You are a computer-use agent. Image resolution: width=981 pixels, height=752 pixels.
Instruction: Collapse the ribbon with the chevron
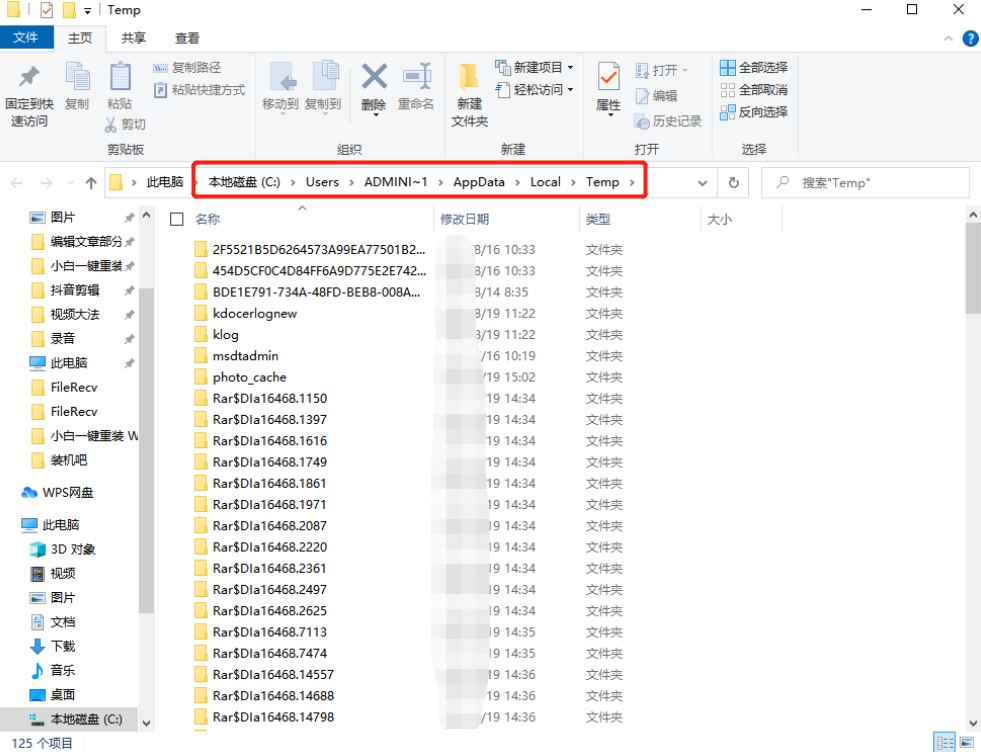(948, 39)
